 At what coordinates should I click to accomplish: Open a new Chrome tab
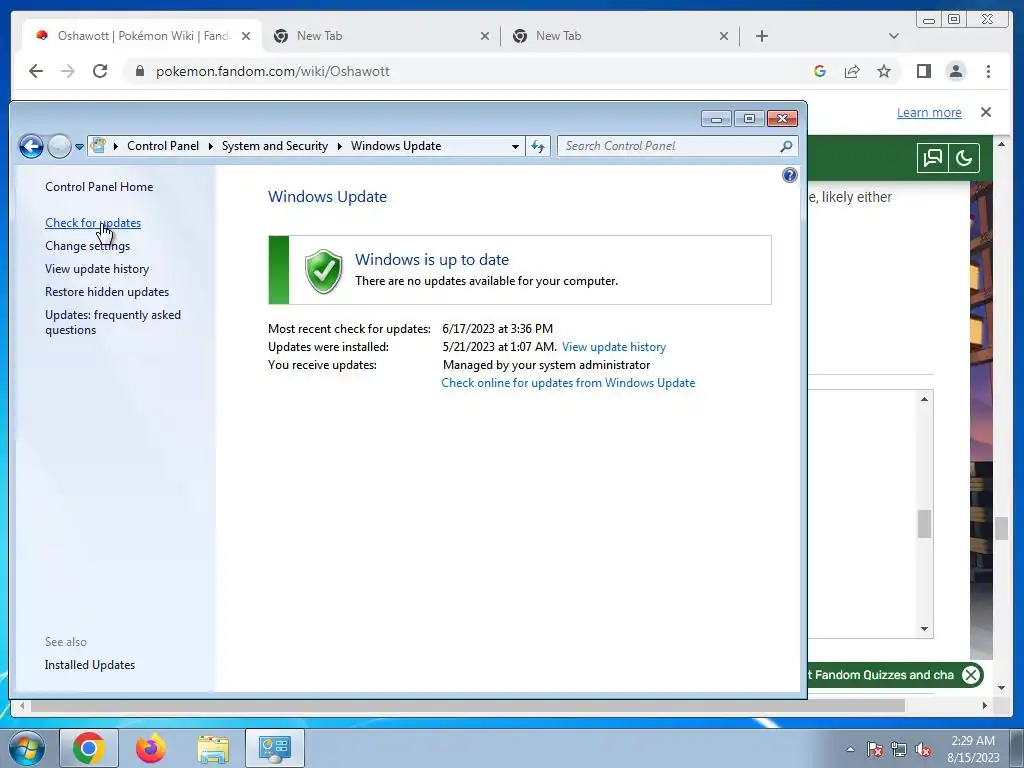pyautogui.click(x=761, y=36)
